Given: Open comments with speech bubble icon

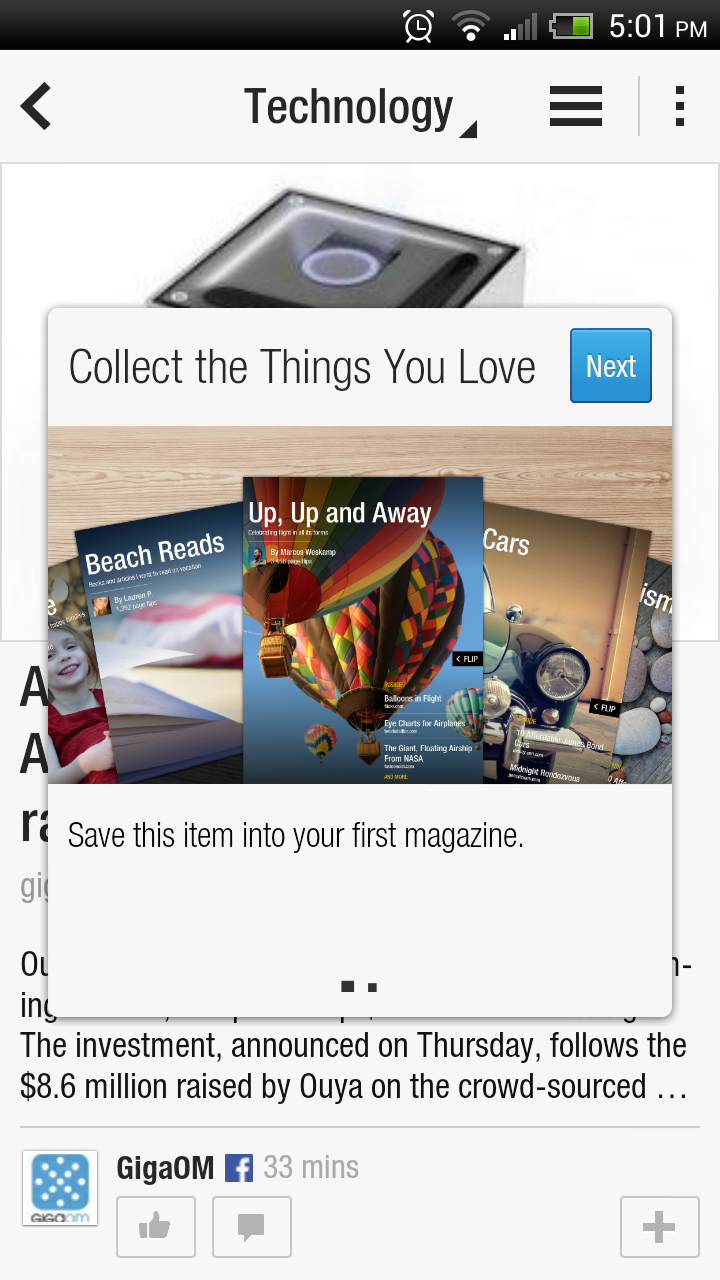Looking at the screenshot, I should coord(251,1226).
